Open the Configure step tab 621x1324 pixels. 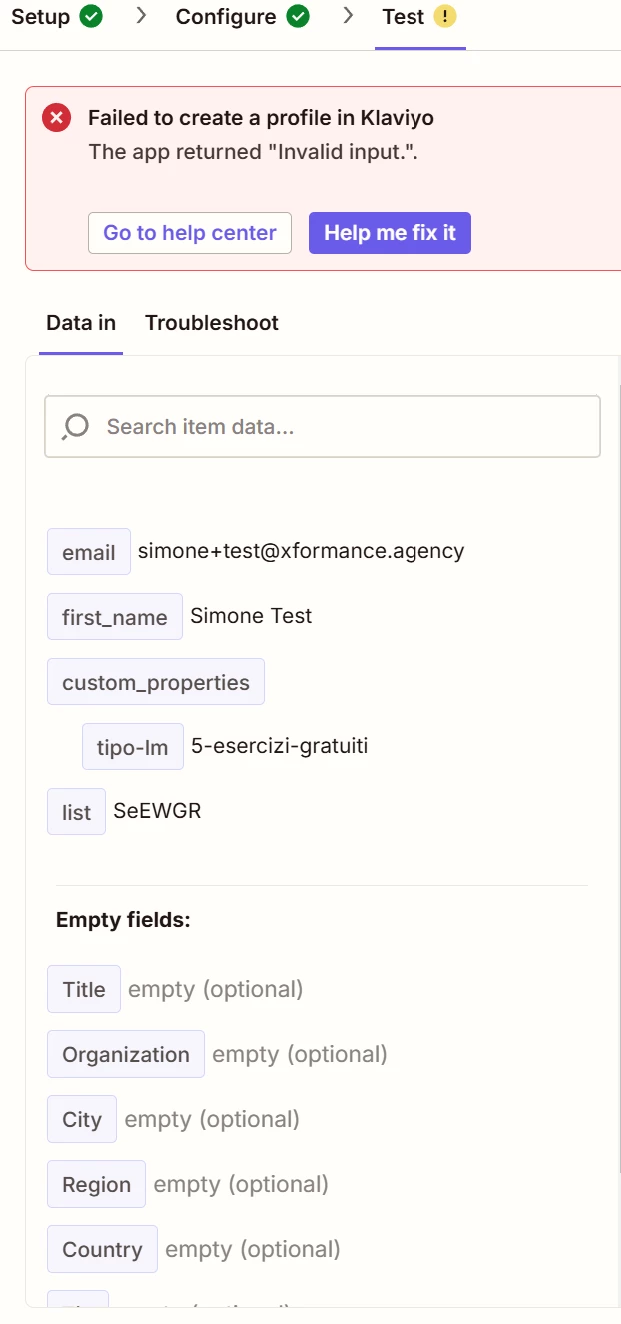242,17
